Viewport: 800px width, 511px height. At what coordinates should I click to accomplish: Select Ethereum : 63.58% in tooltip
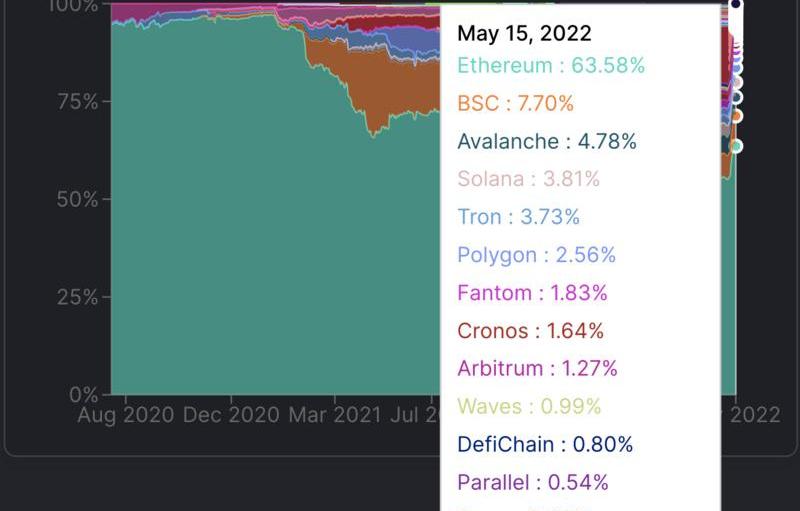point(550,66)
